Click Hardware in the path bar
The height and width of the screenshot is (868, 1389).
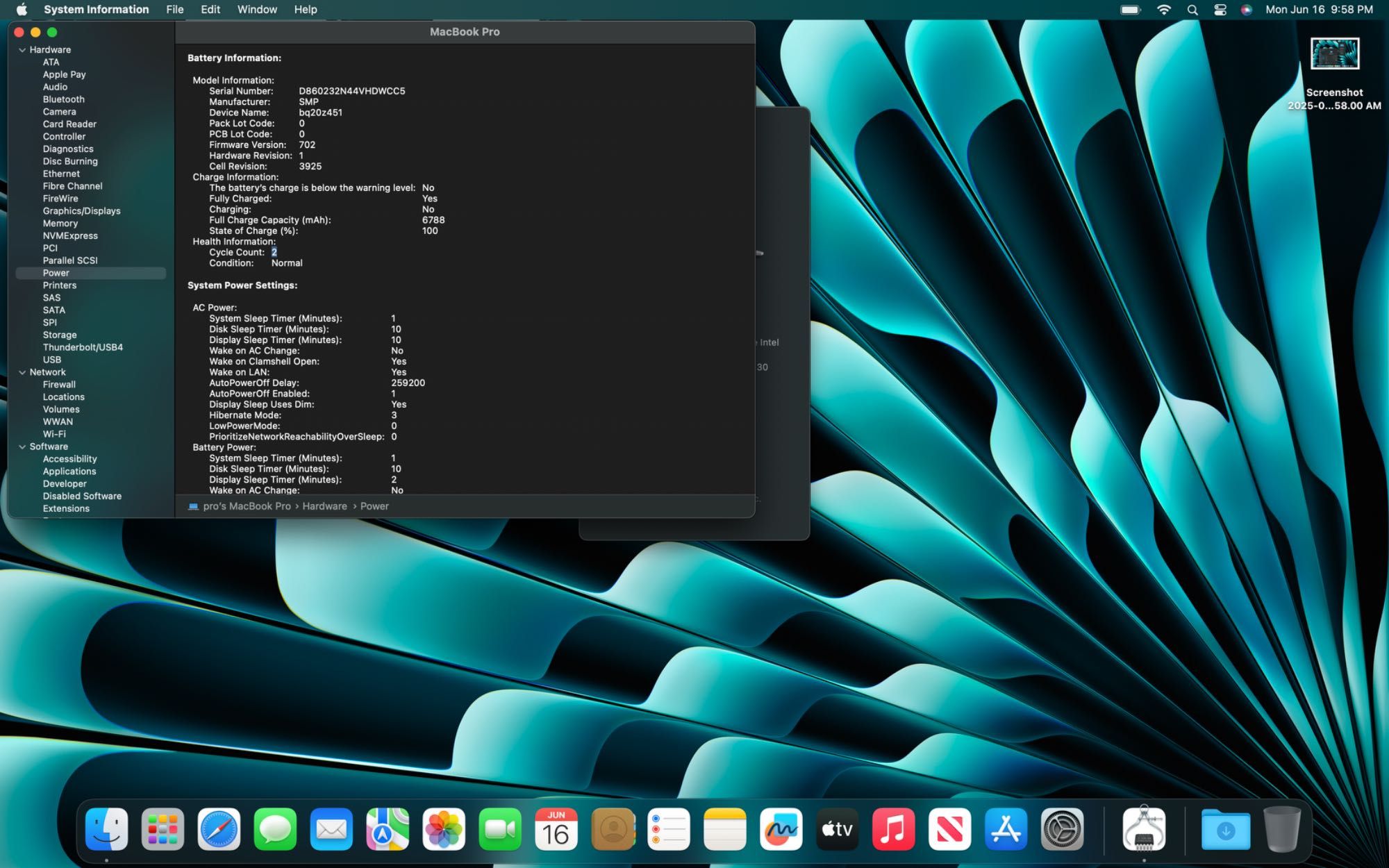click(x=324, y=506)
